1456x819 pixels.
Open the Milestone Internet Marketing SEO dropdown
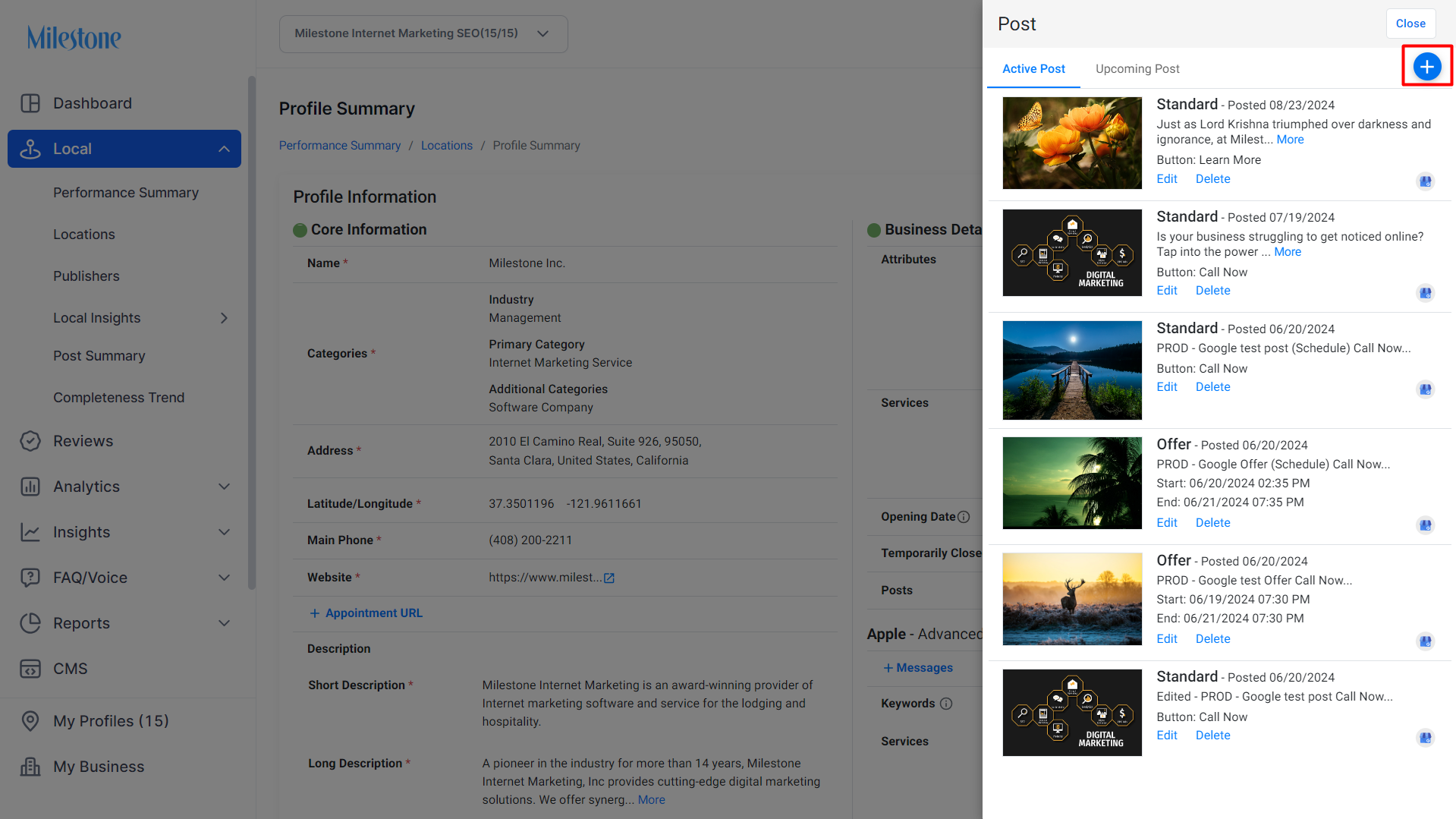click(x=423, y=33)
